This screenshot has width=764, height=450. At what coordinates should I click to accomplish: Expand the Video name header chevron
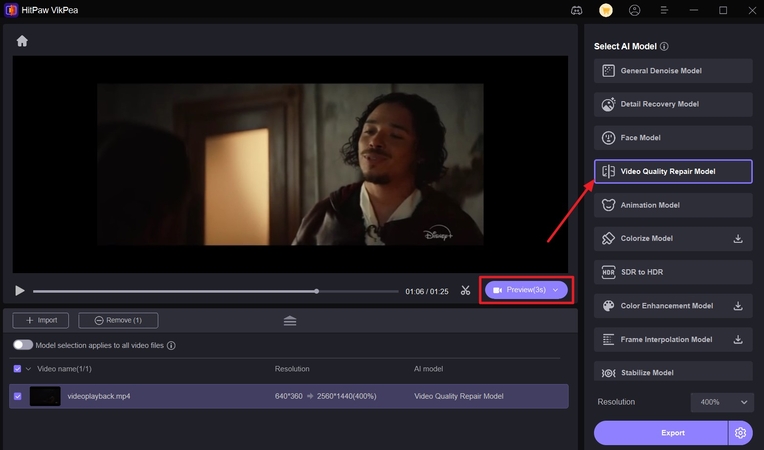pos(28,369)
